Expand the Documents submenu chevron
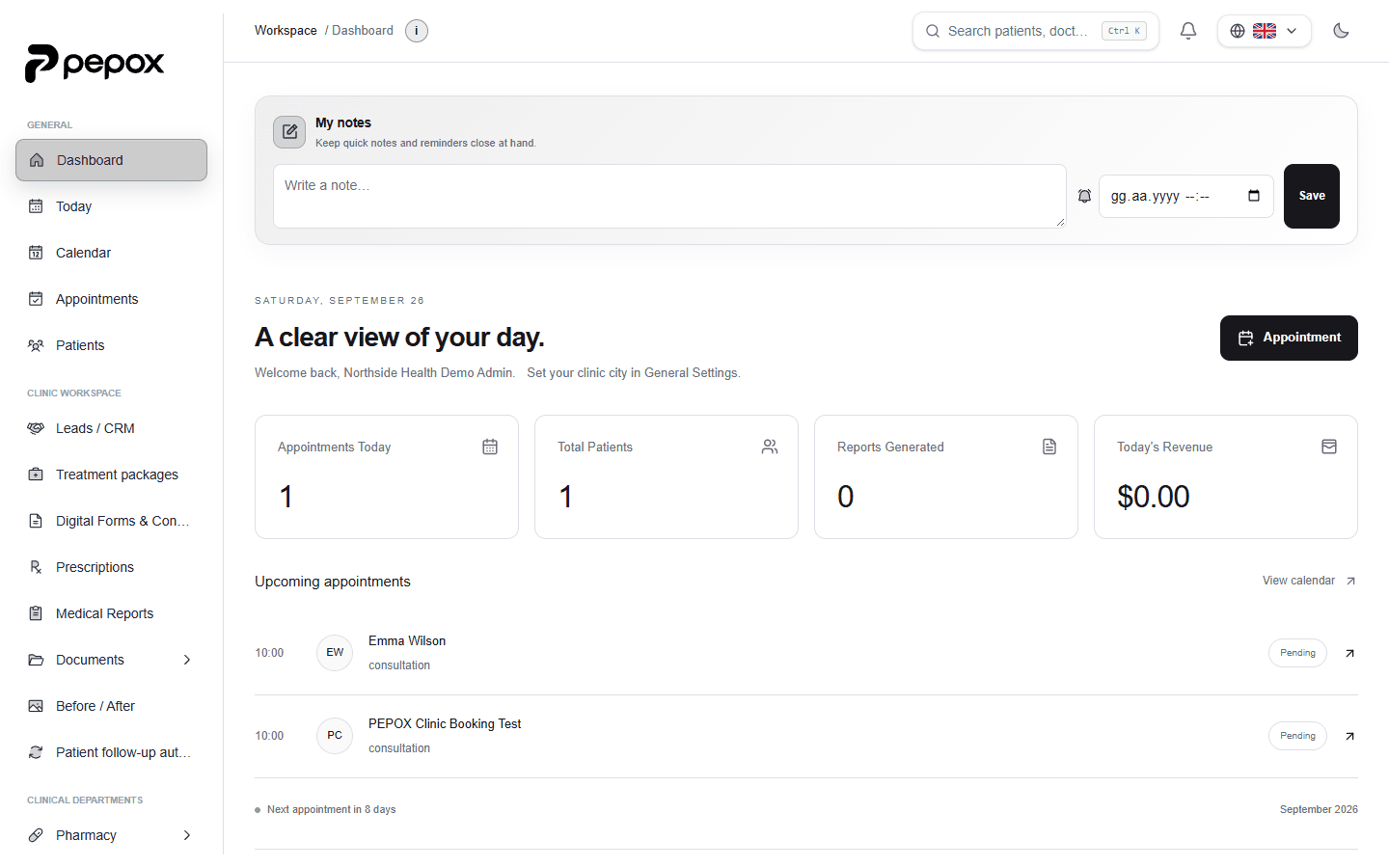 187,660
